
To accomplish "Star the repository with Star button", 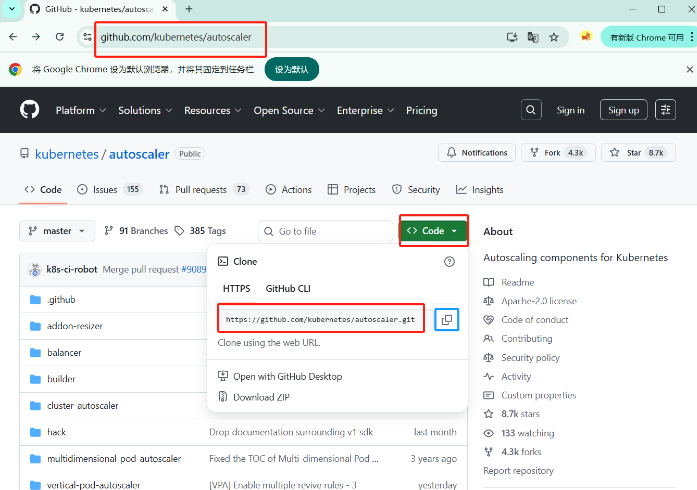I will (638, 153).
